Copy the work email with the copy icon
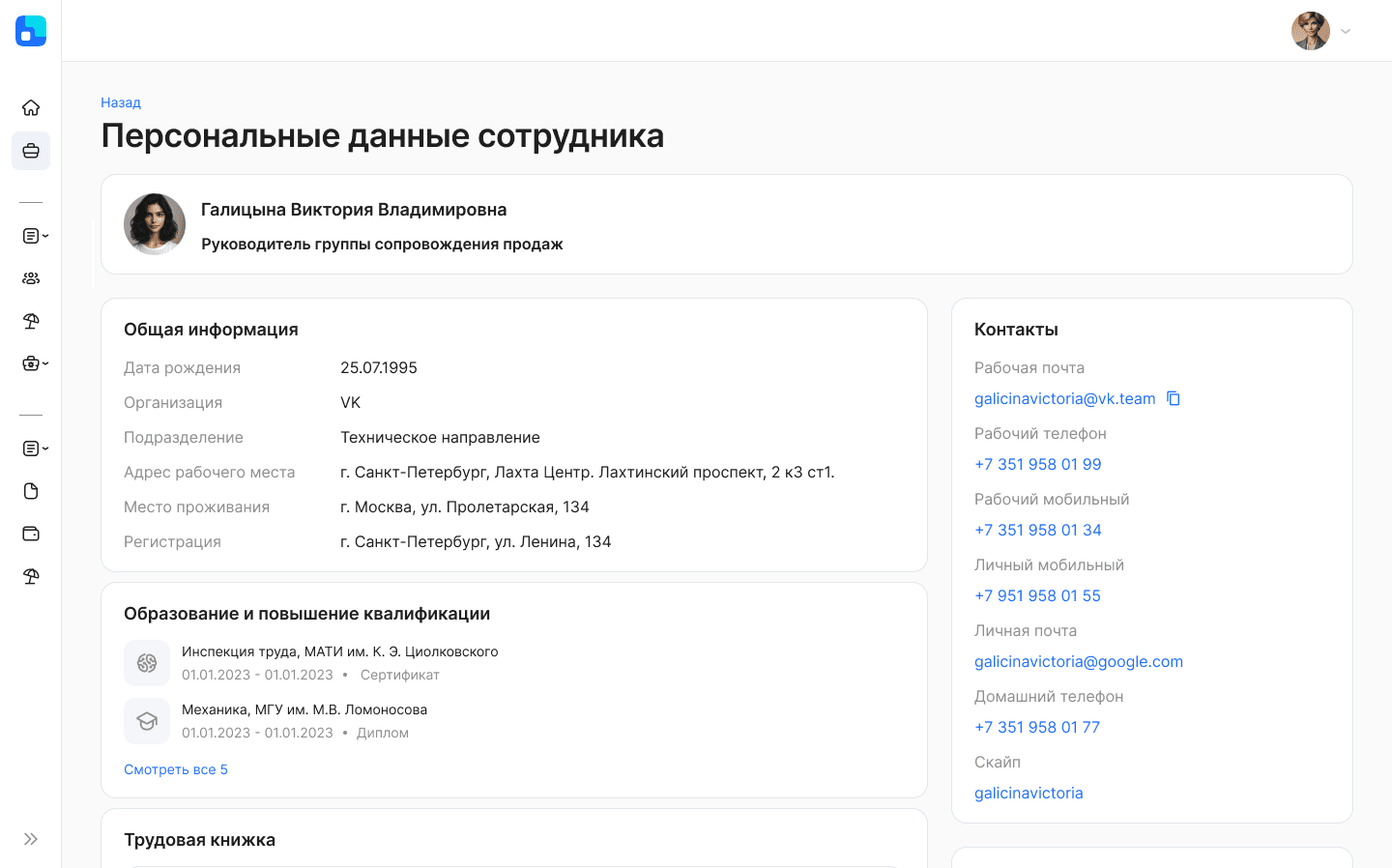 coord(1174,398)
